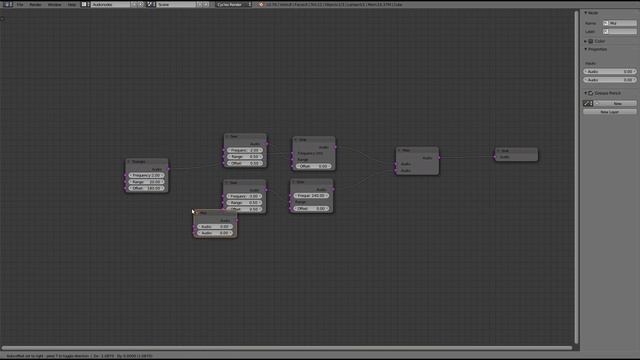Screen dimensions: 640x360
Task: Collapse the lower-left Sine node
Action: [x=227, y=182]
